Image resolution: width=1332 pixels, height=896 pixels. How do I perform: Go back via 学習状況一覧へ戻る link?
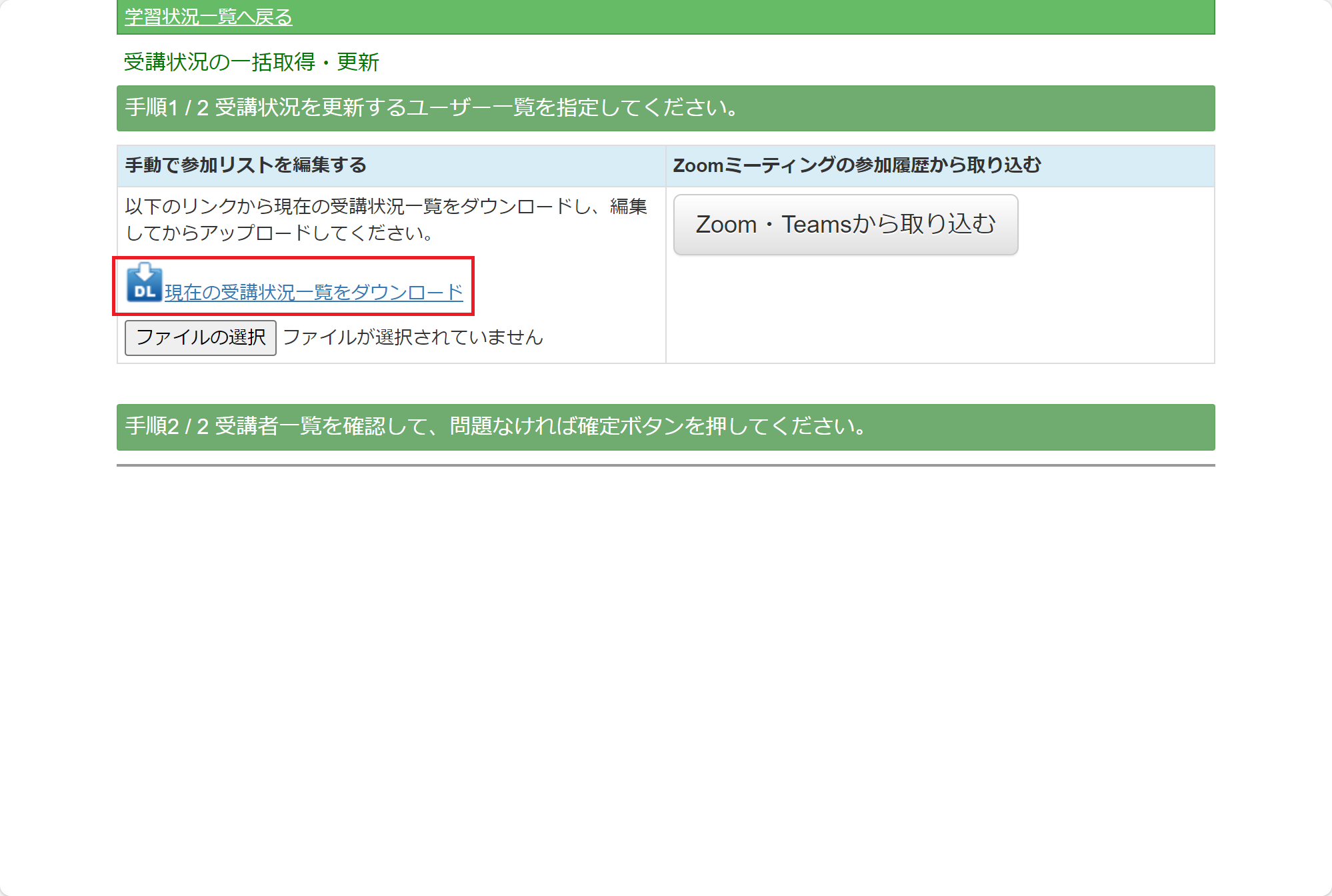click(208, 17)
